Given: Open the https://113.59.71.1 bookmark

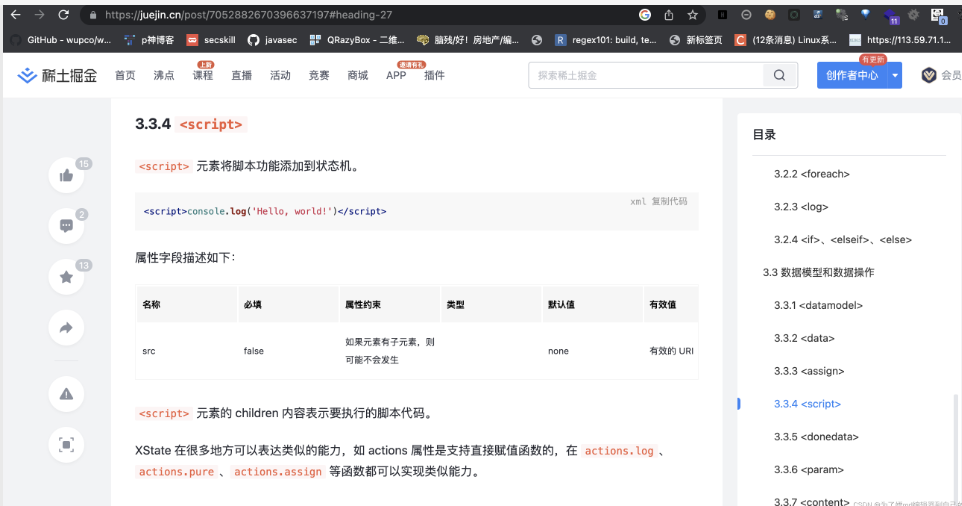Looking at the screenshot, I should (900, 40).
